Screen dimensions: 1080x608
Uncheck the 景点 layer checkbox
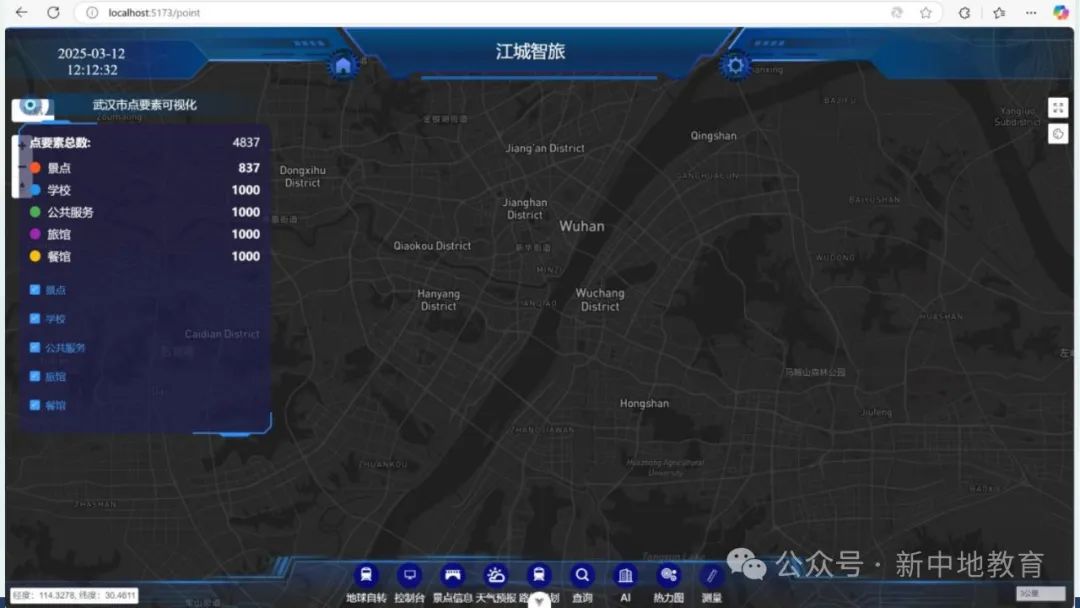(x=34, y=290)
